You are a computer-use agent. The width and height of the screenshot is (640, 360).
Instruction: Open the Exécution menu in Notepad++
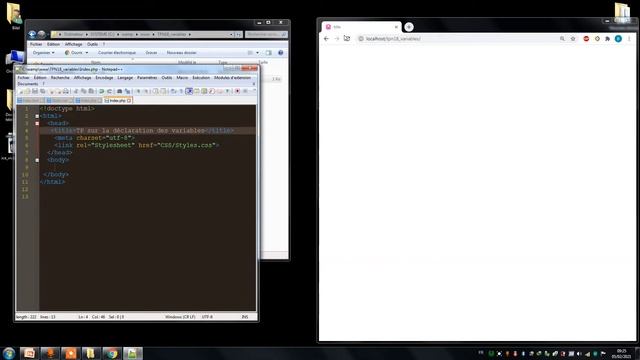pos(201,78)
